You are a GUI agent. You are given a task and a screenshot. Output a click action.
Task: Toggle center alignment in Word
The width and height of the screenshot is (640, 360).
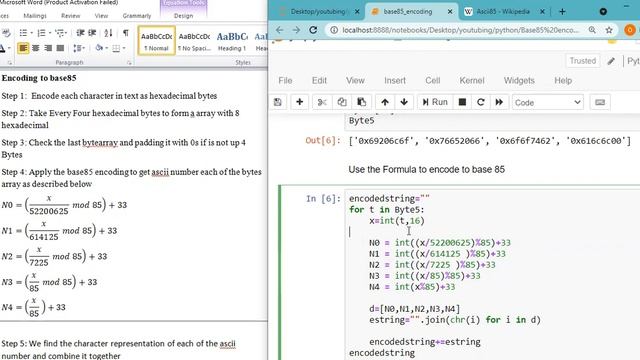pos(36,48)
